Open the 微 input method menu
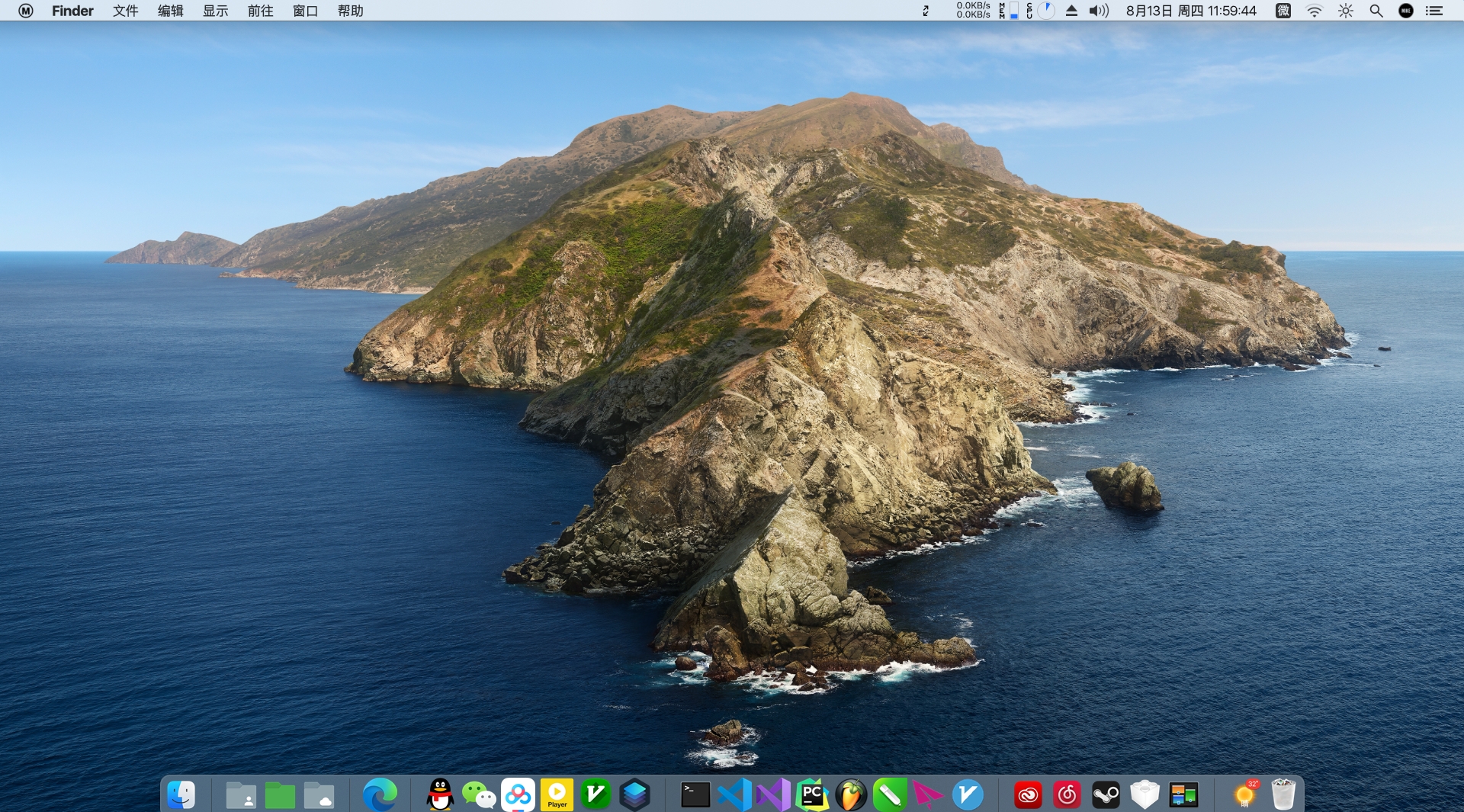 tap(1283, 11)
